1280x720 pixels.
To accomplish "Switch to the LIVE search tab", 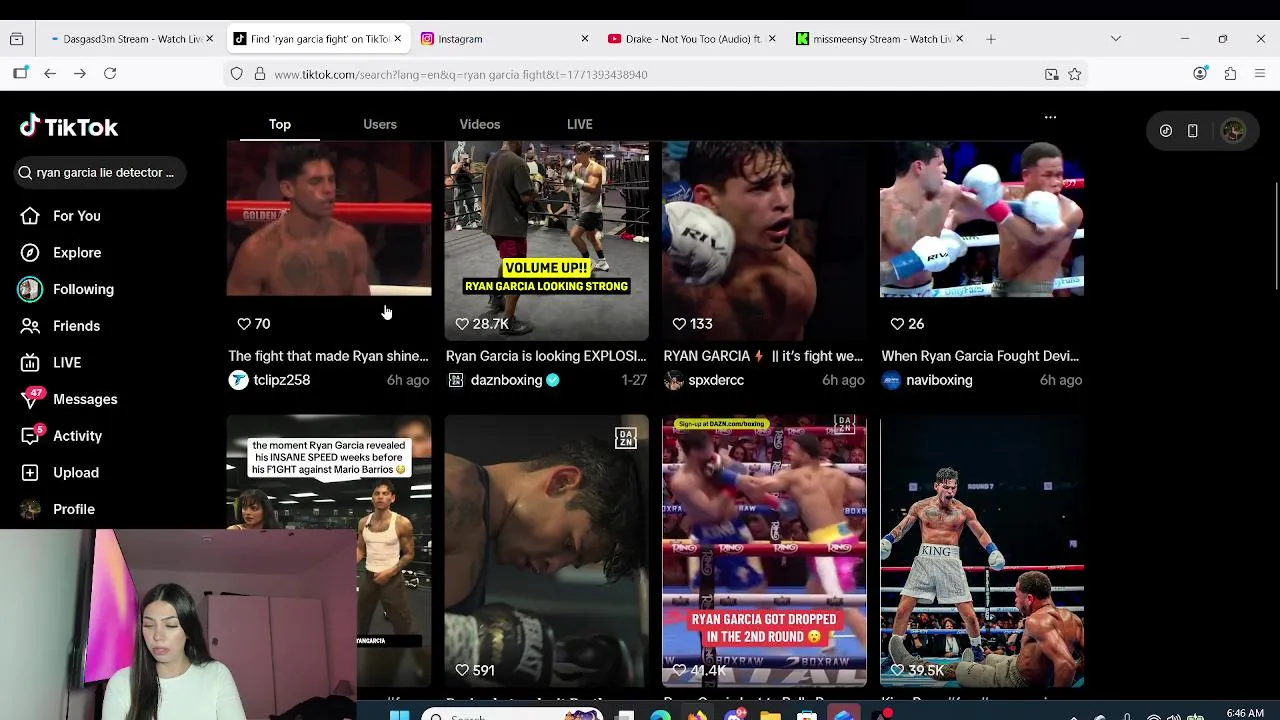I will click(x=580, y=124).
